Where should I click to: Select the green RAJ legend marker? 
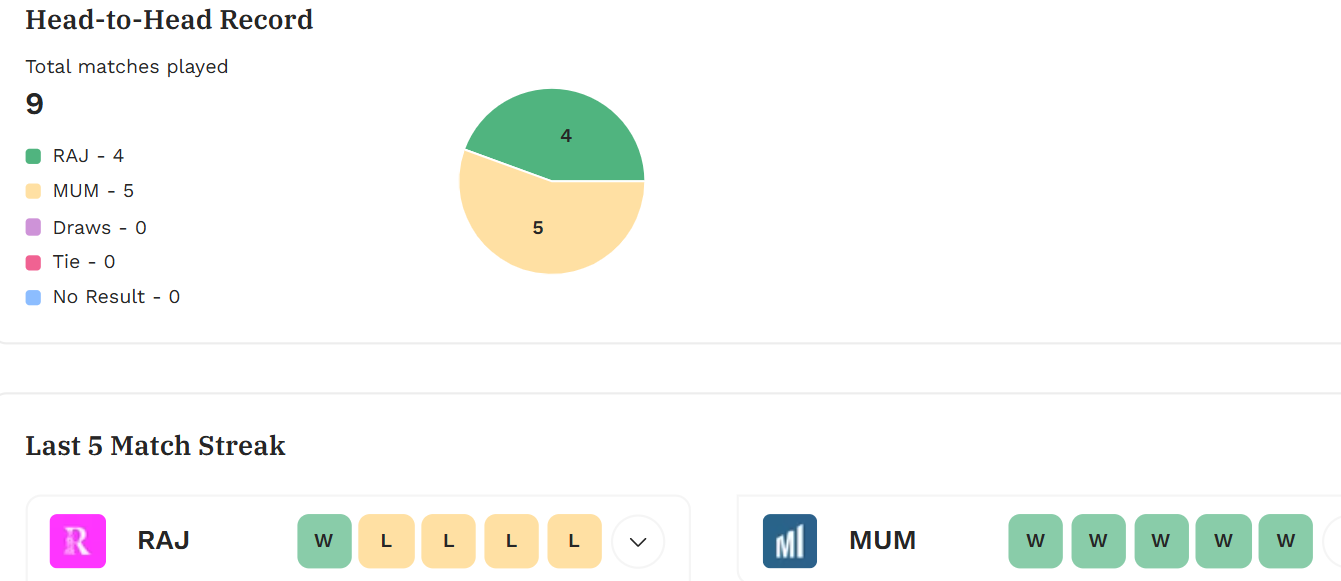coord(33,156)
